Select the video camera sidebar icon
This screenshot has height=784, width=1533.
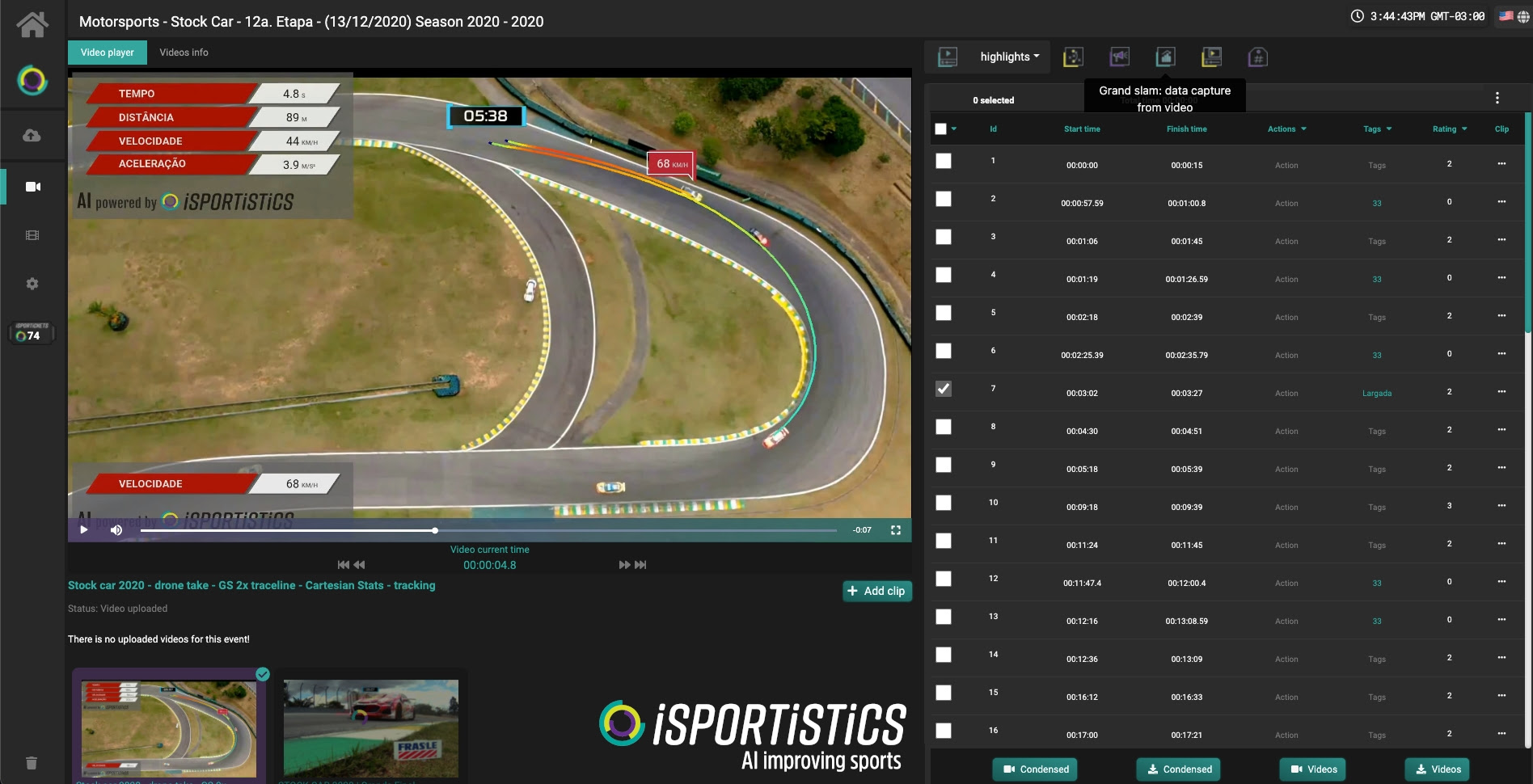point(33,187)
